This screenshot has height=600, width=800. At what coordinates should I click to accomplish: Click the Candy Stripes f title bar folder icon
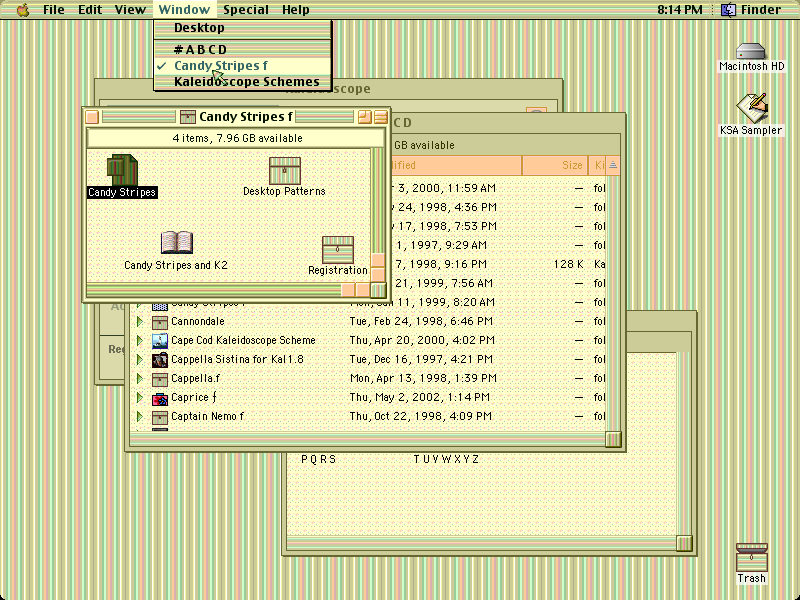point(188,117)
